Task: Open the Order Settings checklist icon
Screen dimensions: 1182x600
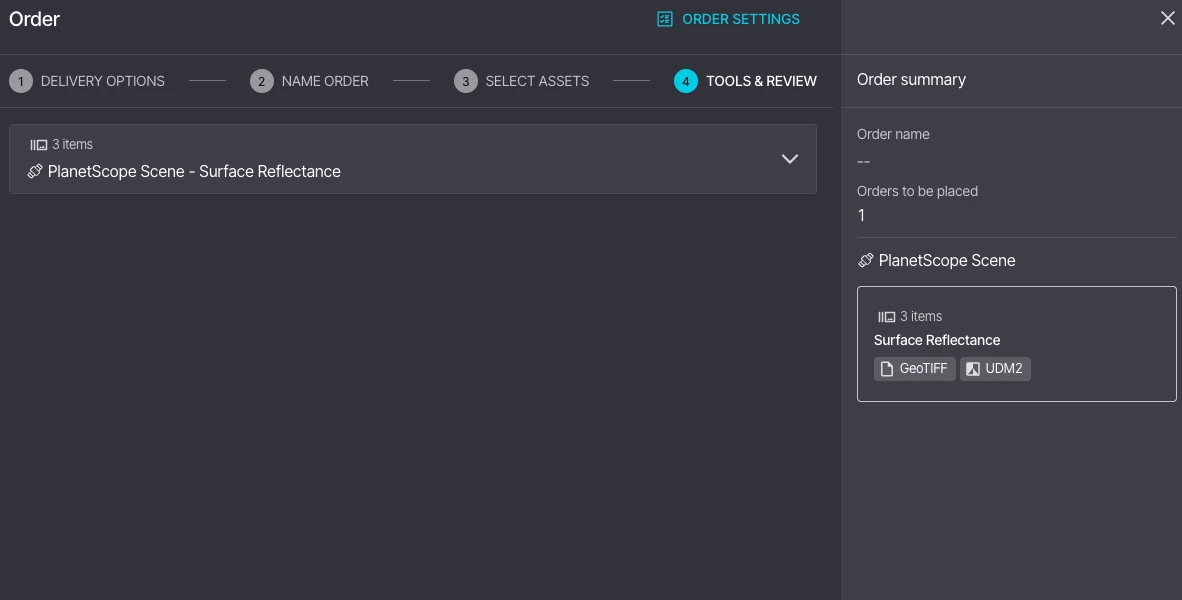Action: tap(664, 19)
